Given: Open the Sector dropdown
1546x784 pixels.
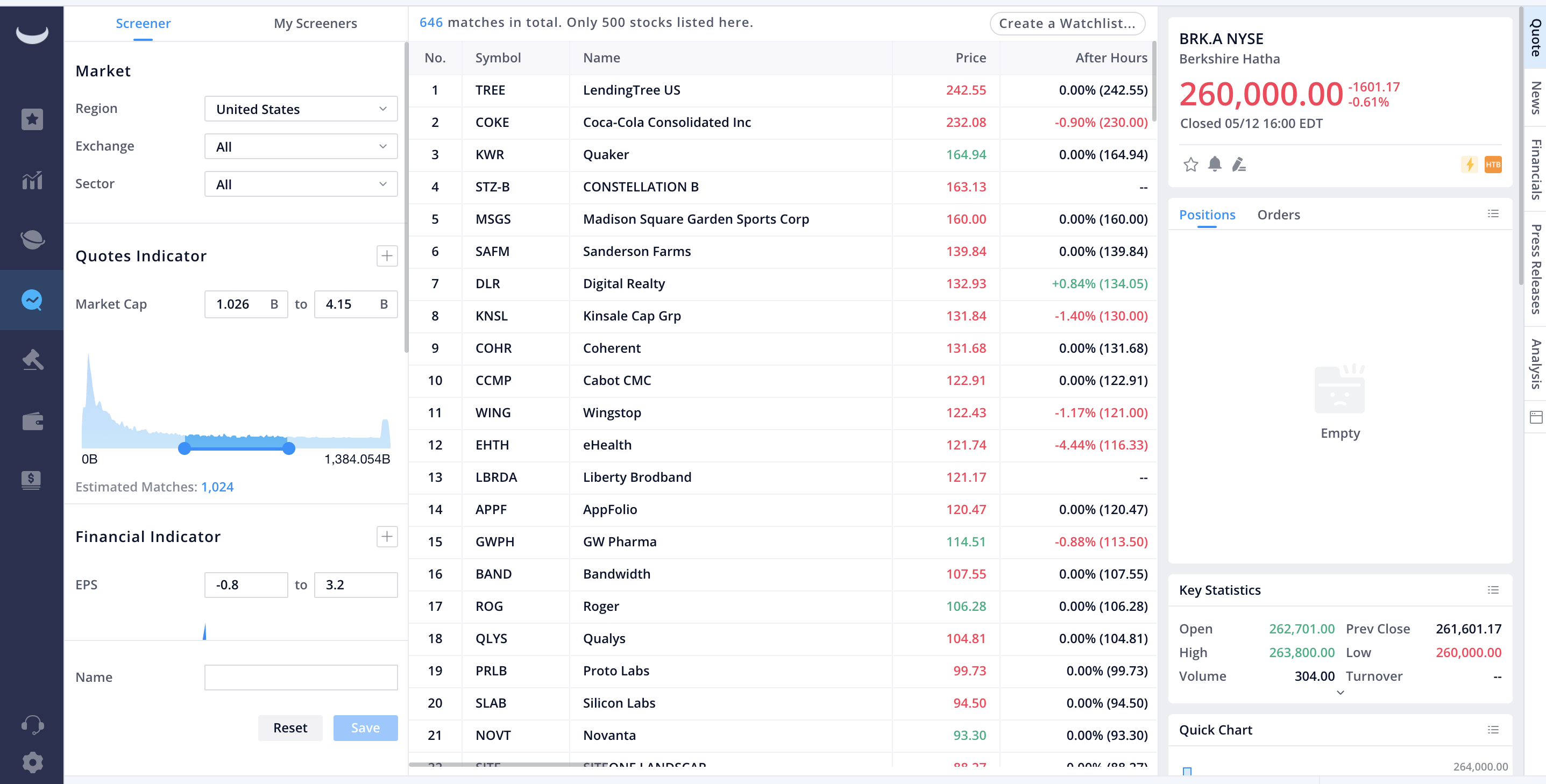Looking at the screenshot, I should (x=301, y=184).
